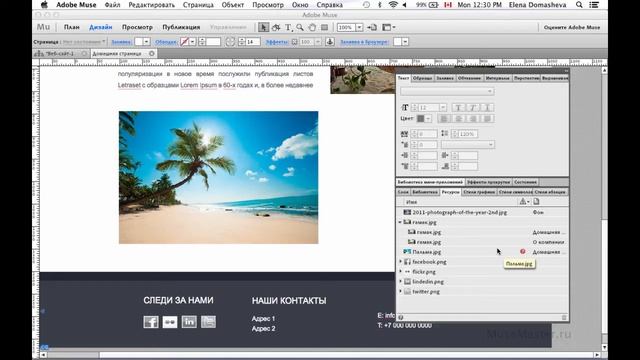This screenshot has width=640, height=360.
Task: Click the Flickr icon in the footer
Action: [x=170, y=322]
